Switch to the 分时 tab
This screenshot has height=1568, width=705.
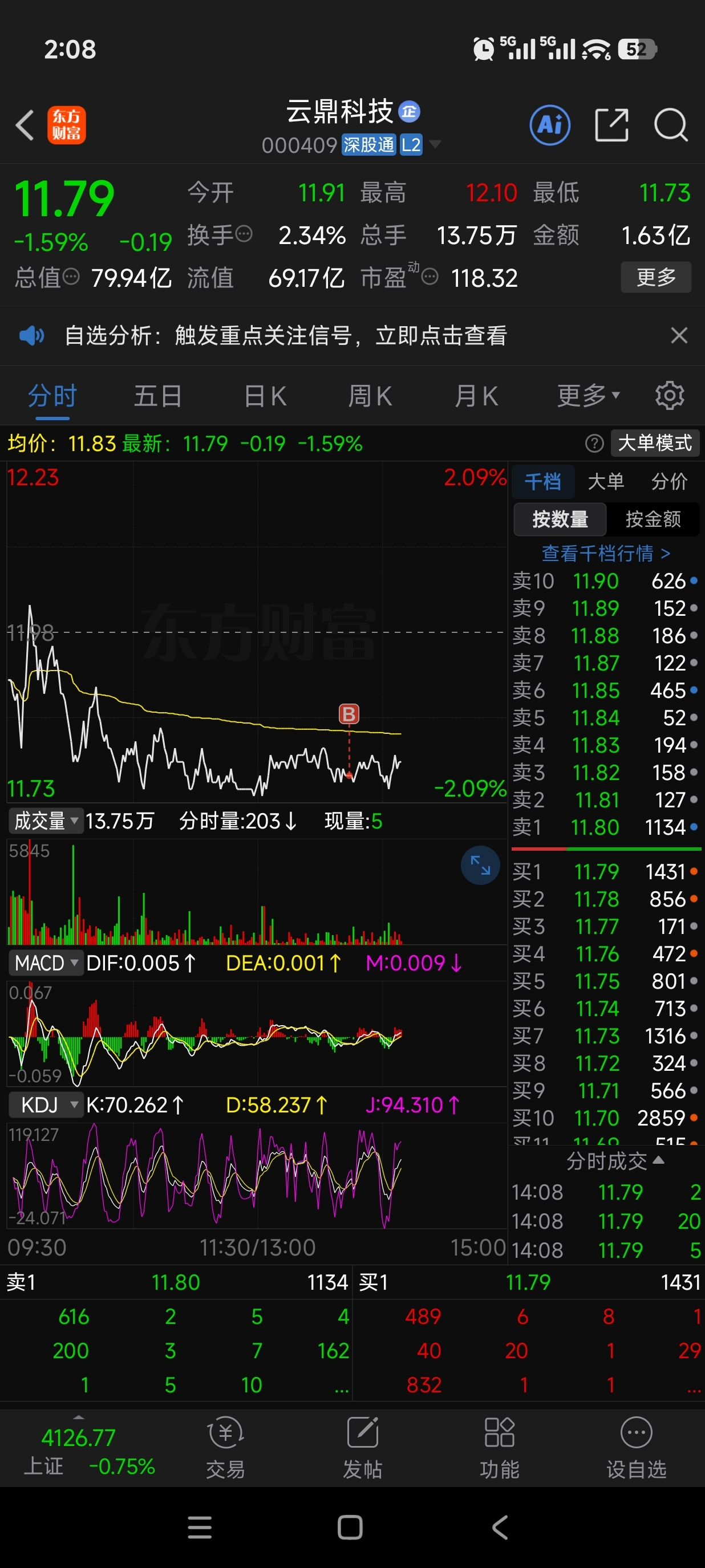pyautogui.click(x=52, y=396)
